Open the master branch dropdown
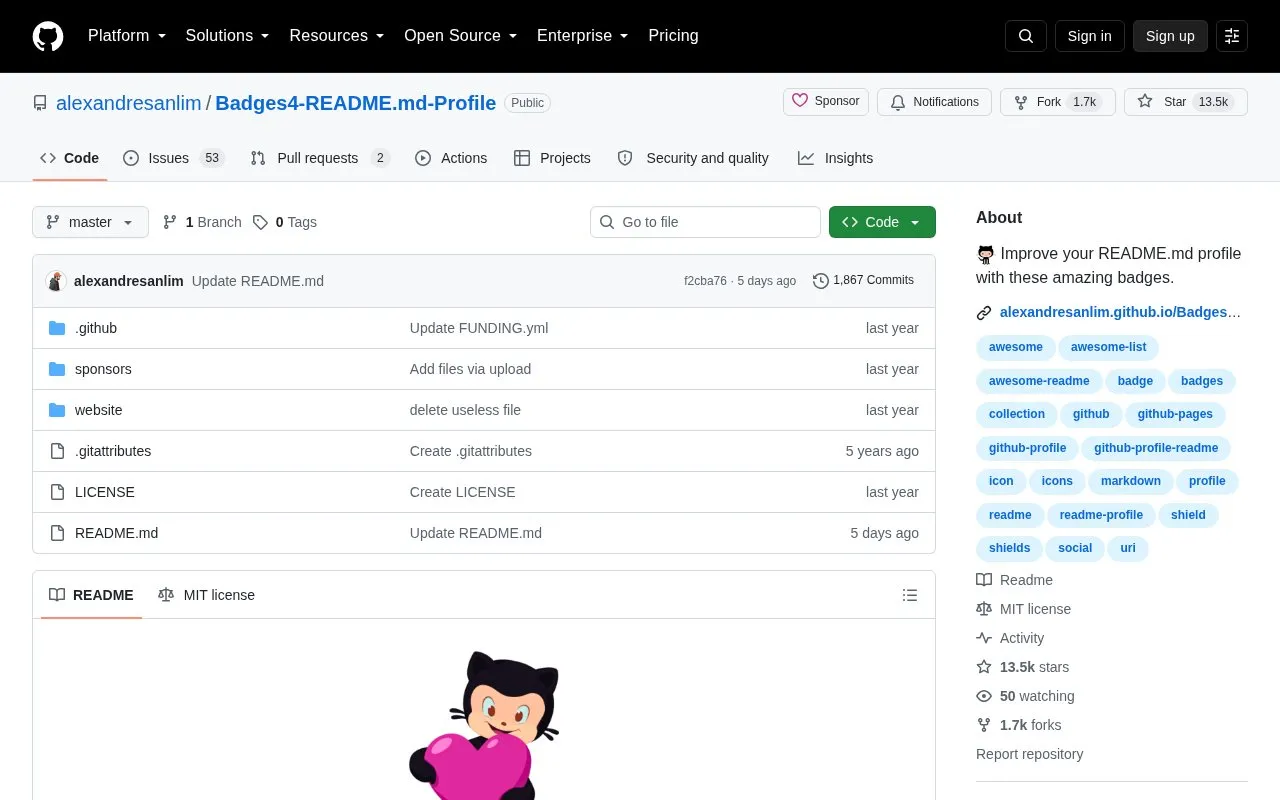 pyautogui.click(x=90, y=222)
